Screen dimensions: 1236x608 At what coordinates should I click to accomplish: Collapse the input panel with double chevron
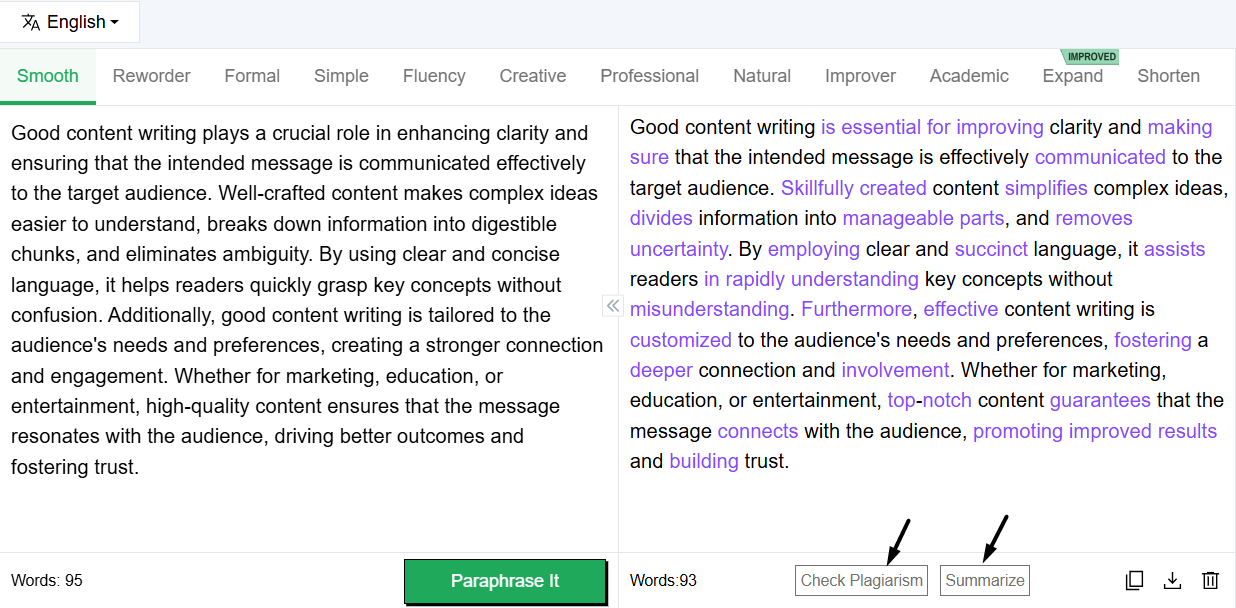pos(613,306)
